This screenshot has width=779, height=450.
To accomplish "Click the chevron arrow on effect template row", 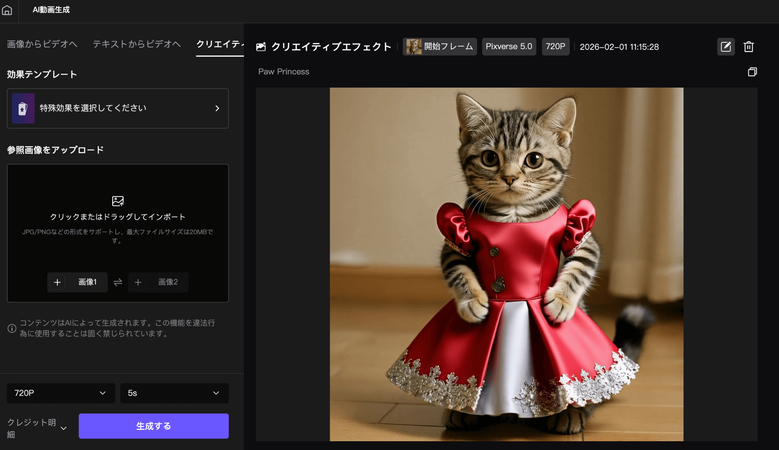I will [x=217, y=108].
